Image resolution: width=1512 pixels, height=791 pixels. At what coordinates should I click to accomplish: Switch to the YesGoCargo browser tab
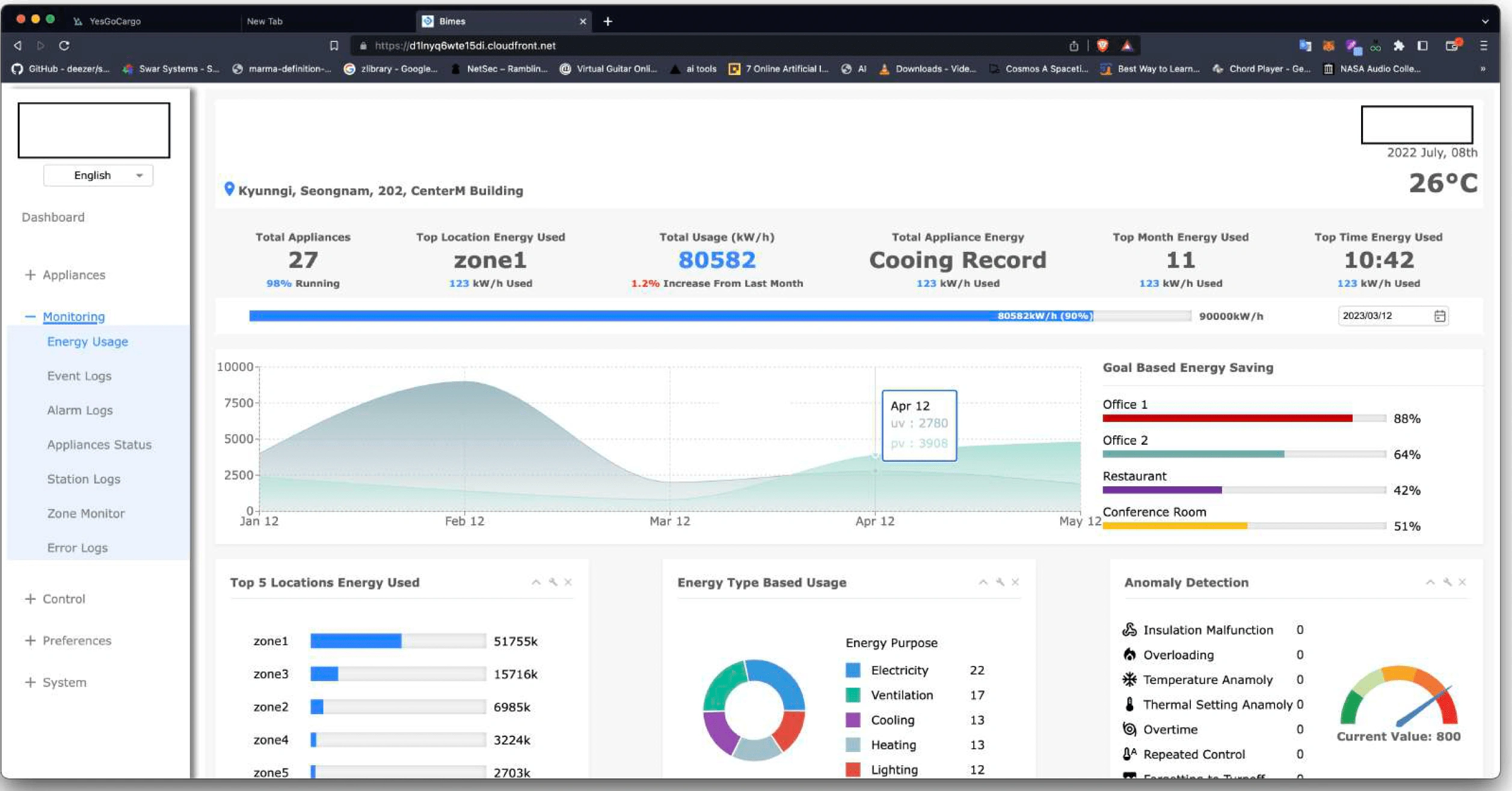click(x=114, y=21)
